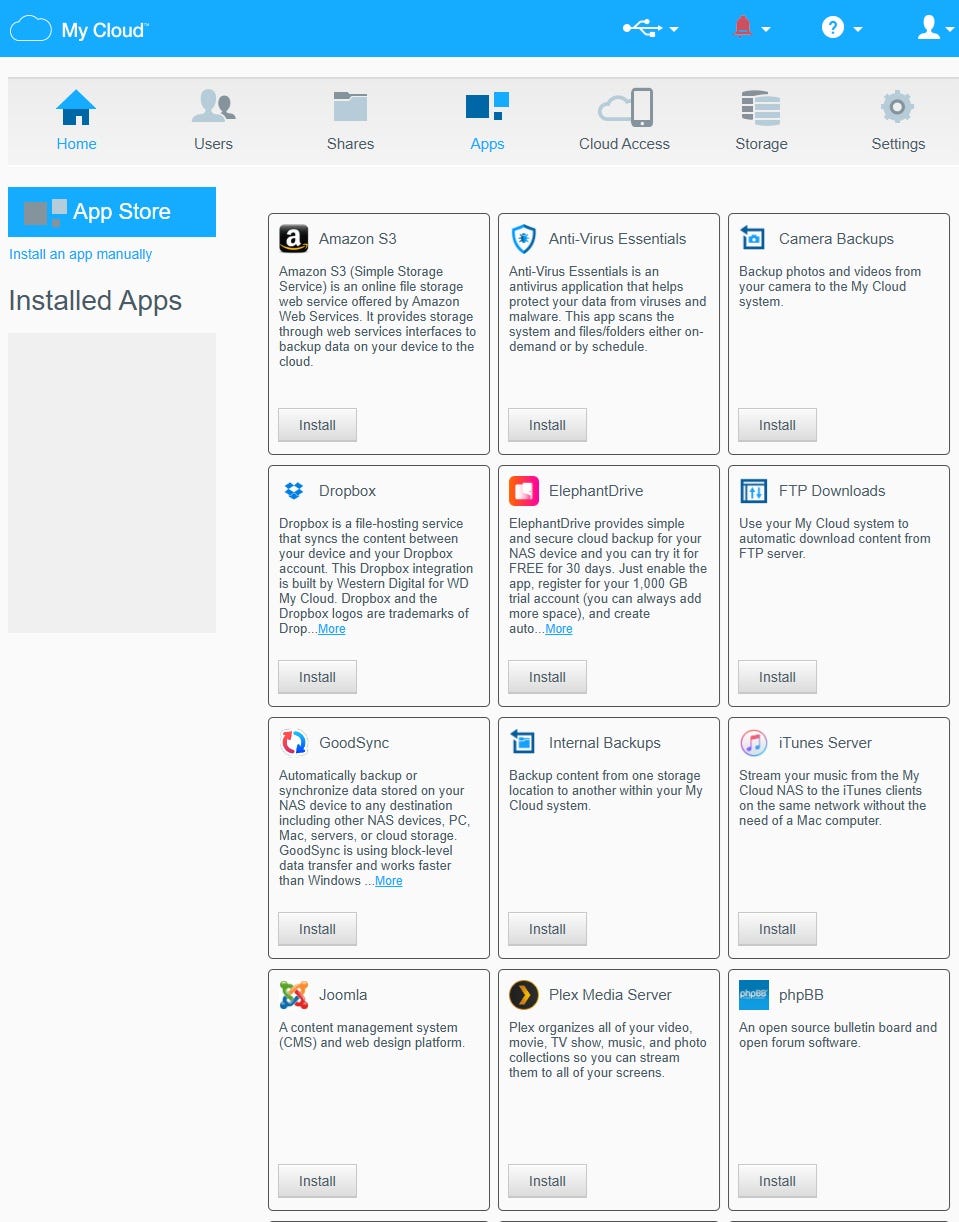Install the Internal Backups app
The width and height of the screenshot is (959, 1222).
(x=547, y=929)
